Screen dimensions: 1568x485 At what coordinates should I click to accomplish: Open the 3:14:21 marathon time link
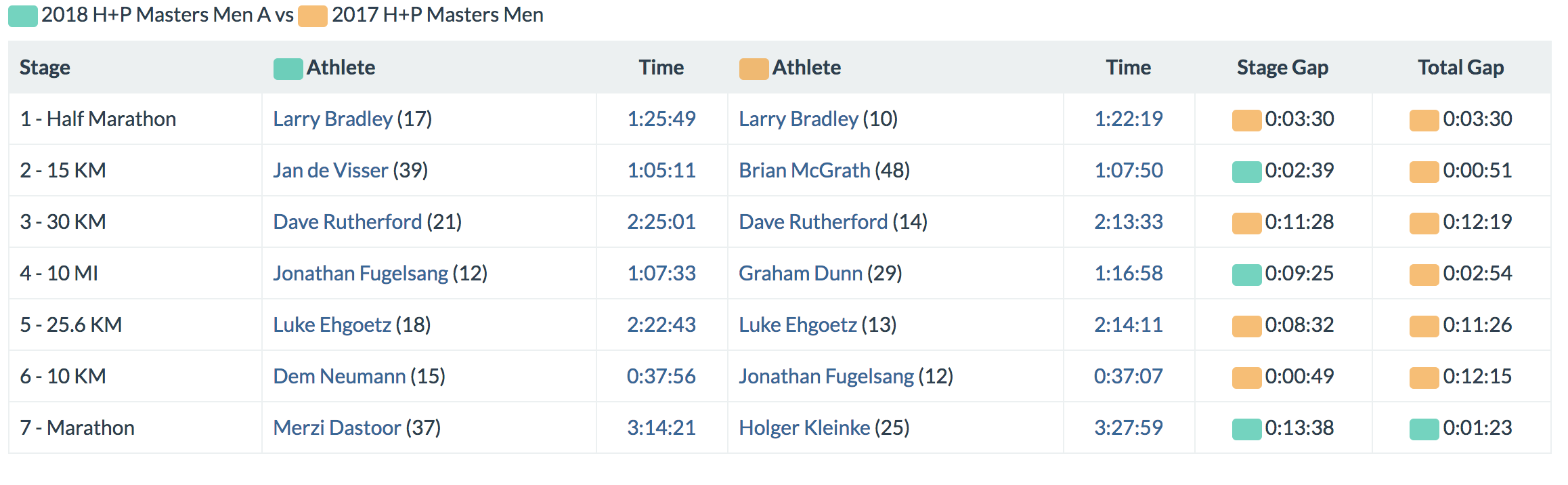[x=661, y=428]
